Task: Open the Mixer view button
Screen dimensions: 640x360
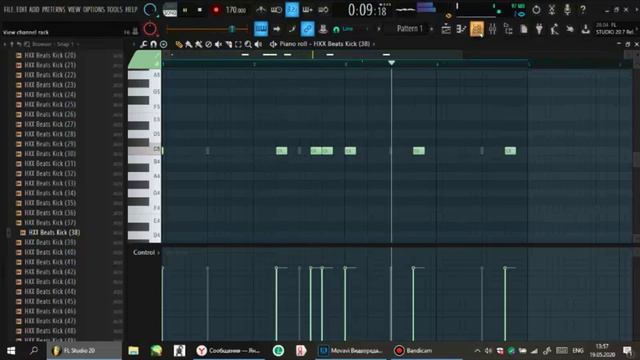Action: tap(493, 29)
